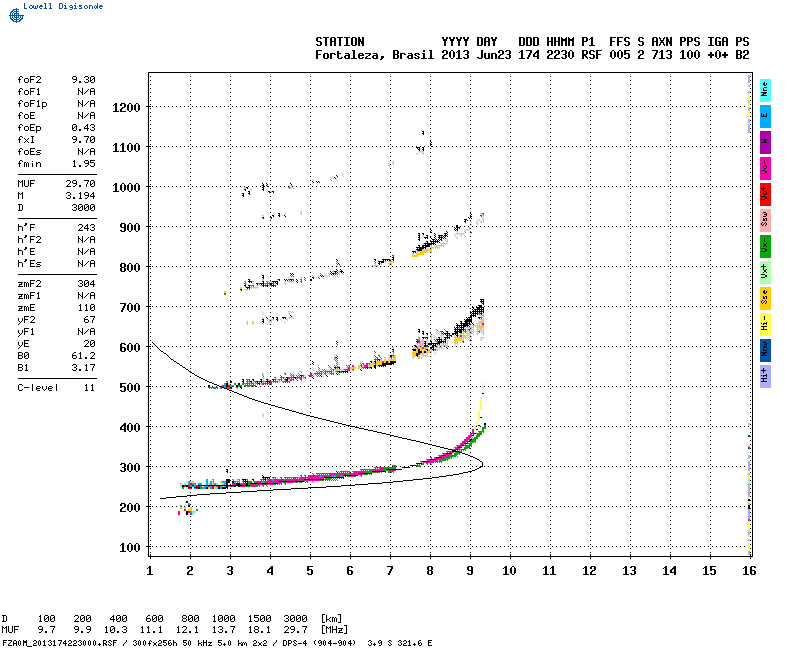800x650 pixels.
Task: Click the Lowell Digisonde globe logo
Action: [16, 15]
